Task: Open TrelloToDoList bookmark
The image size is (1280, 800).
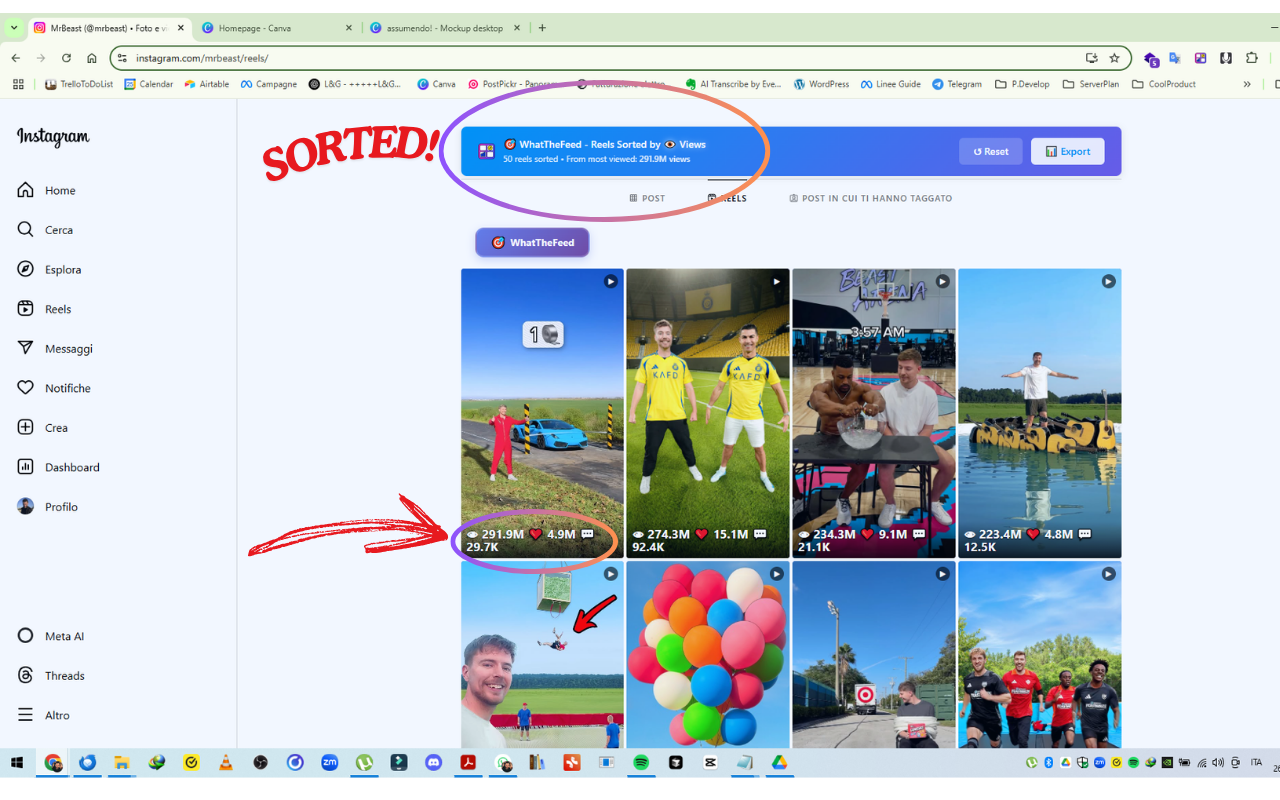Action: [x=79, y=84]
